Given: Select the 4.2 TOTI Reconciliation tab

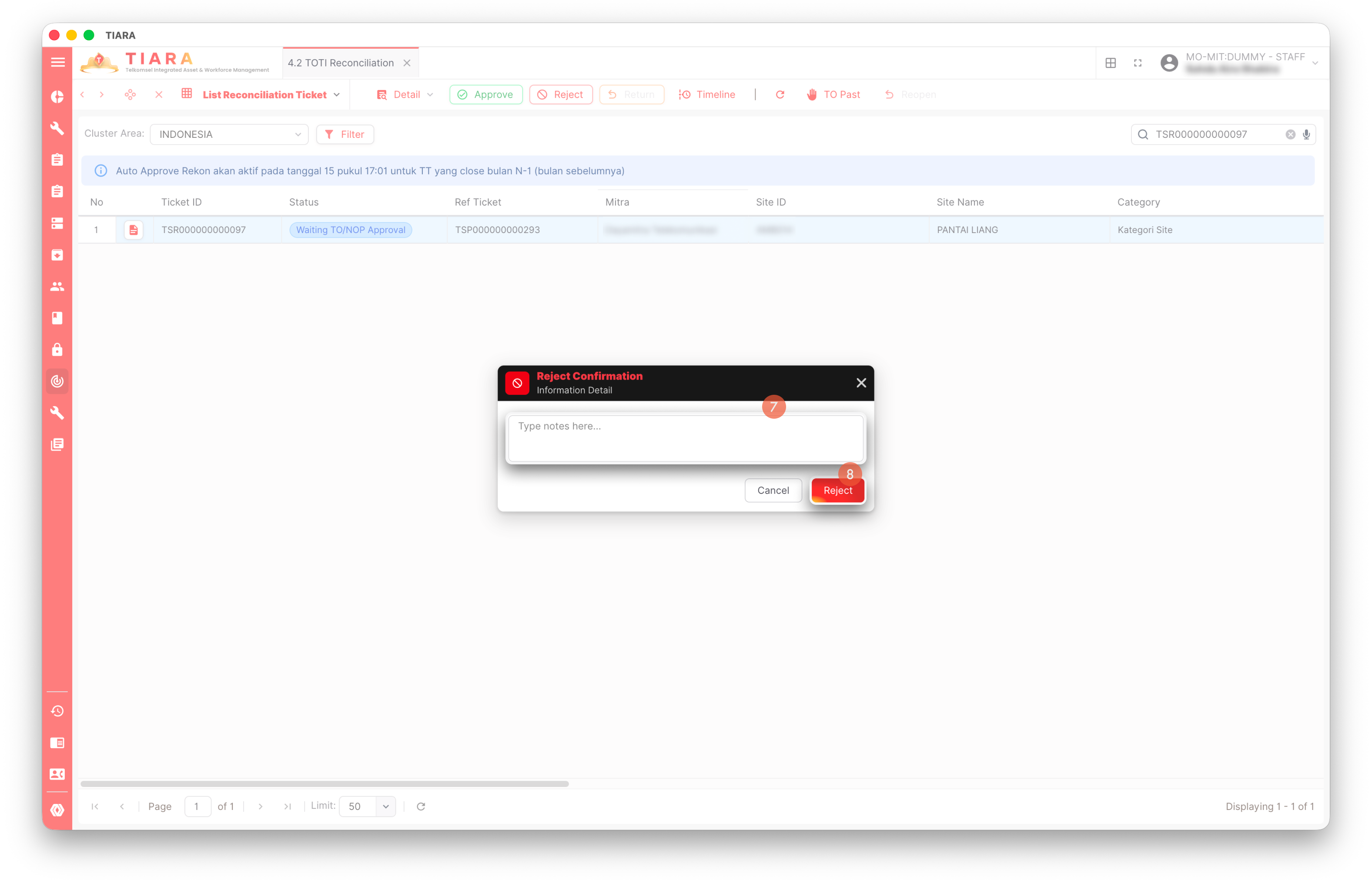Looking at the screenshot, I should 341,63.
